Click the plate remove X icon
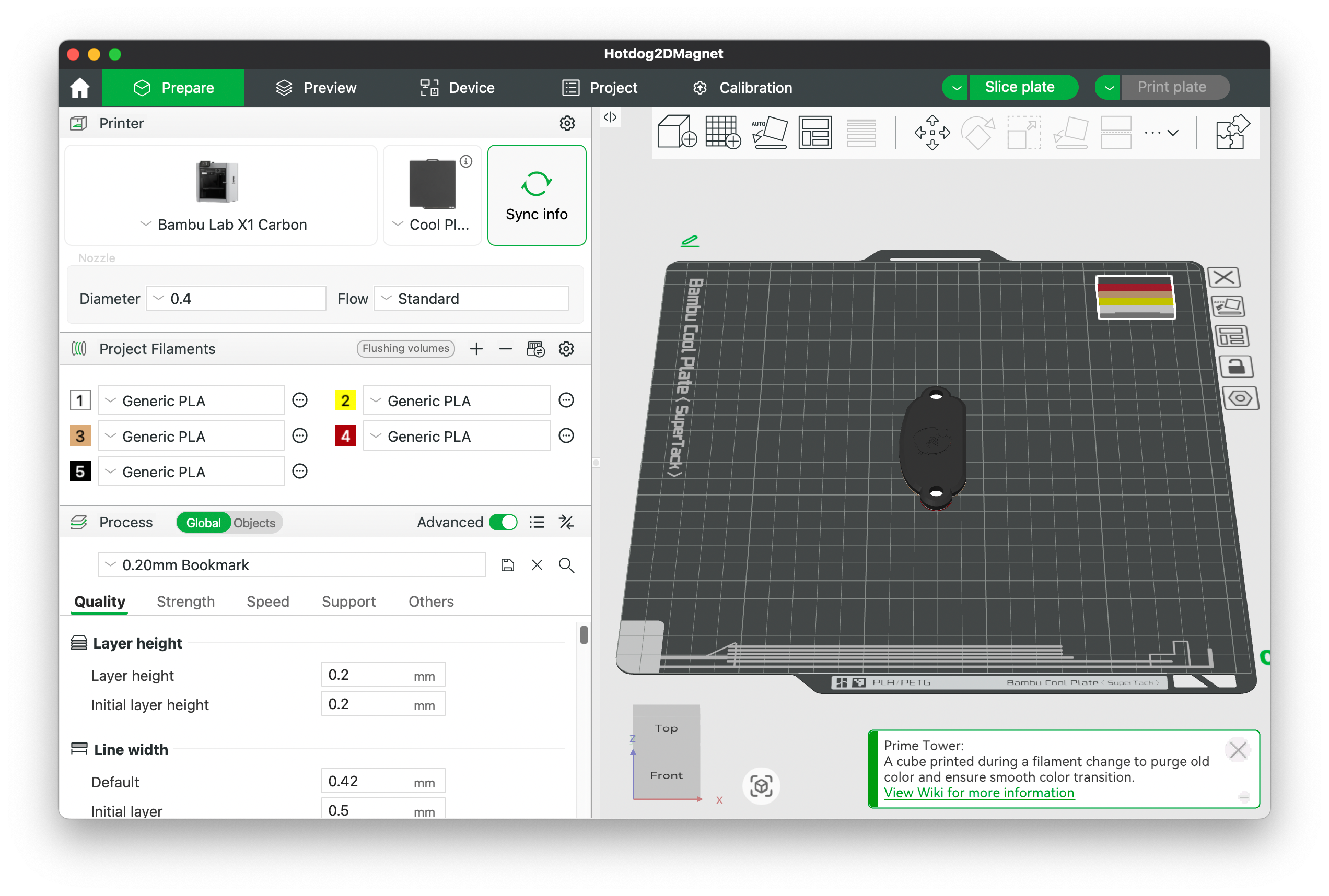The width and height of the screenshot is (1329, 896). [1223, 278]
